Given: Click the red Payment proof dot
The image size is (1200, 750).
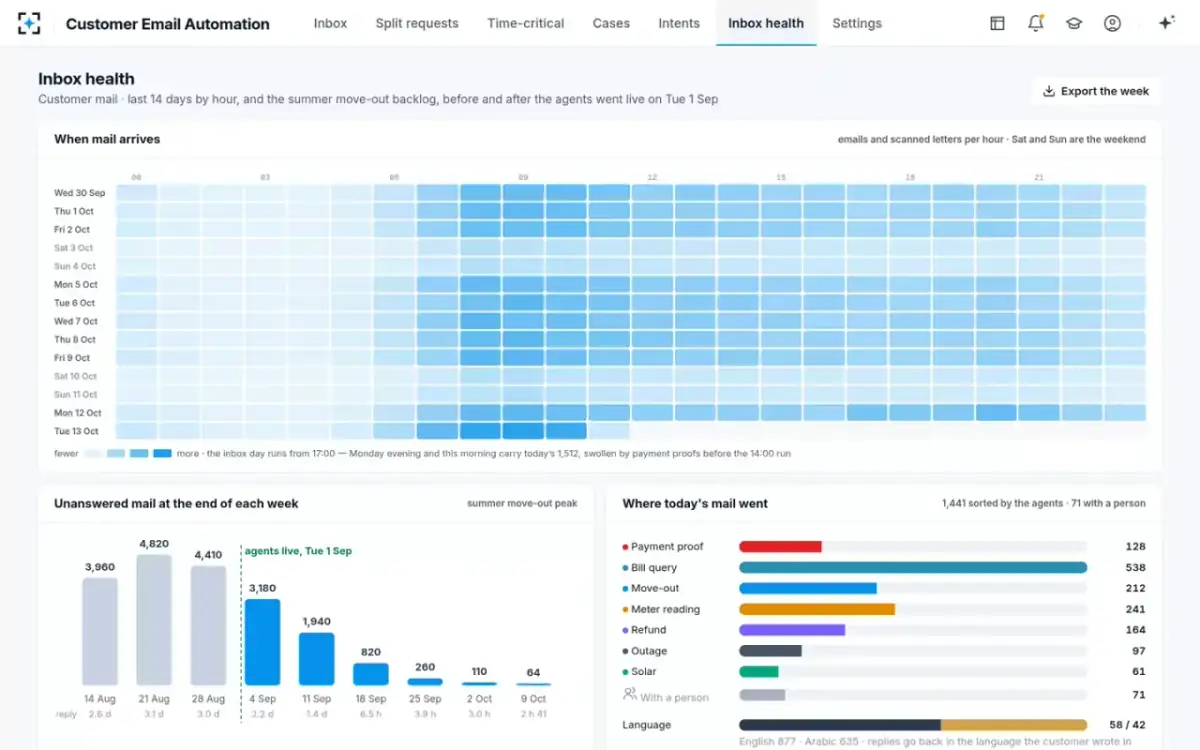Looking at the screenshot, I should (625, 547).
